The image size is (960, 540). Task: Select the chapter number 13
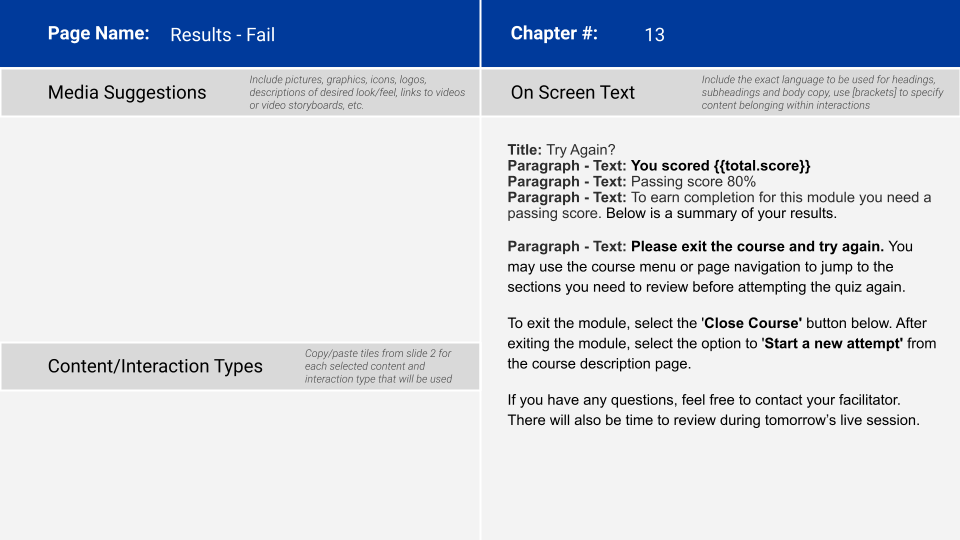pyautogui.click(x=654, y=35)
